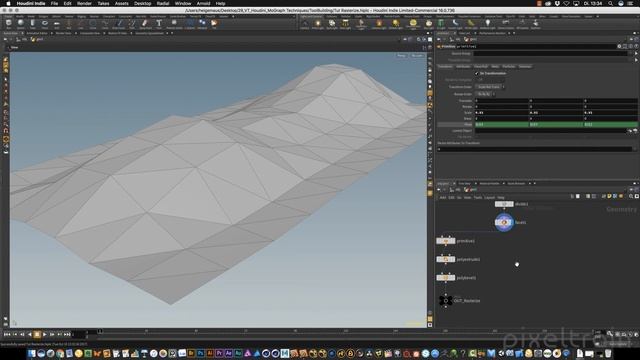640x360 pixels.
Task: Switch to the Render View tab
Action: click(x=63, y=33)
